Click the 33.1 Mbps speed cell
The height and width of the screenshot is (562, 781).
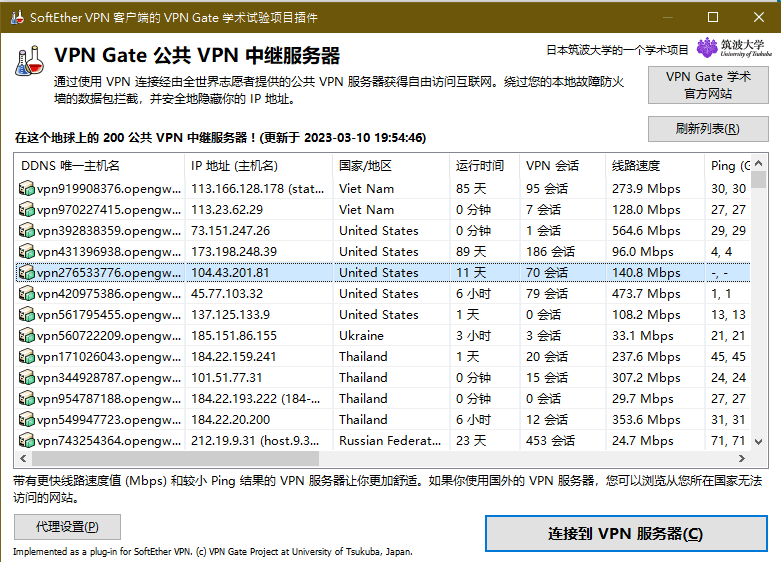pos(643,336)
